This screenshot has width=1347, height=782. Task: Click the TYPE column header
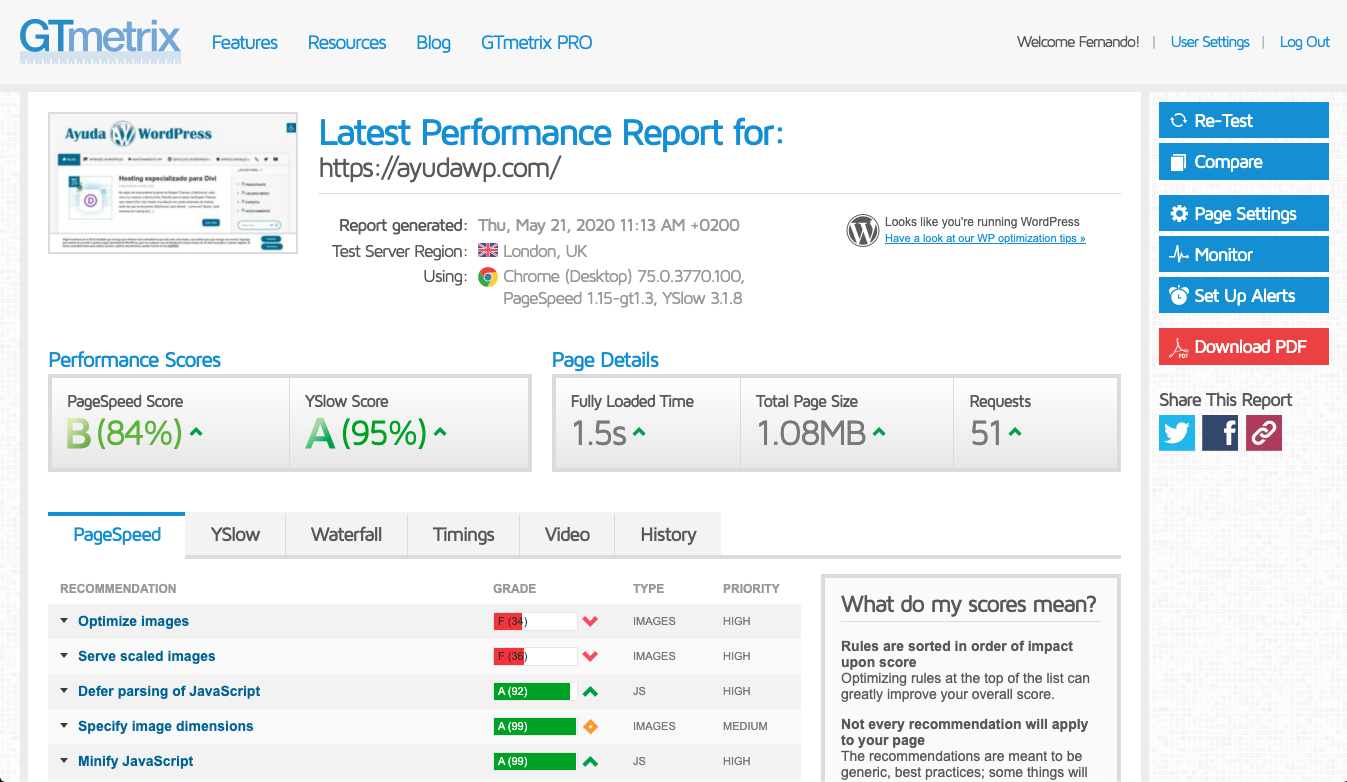[x=648, y=589]
